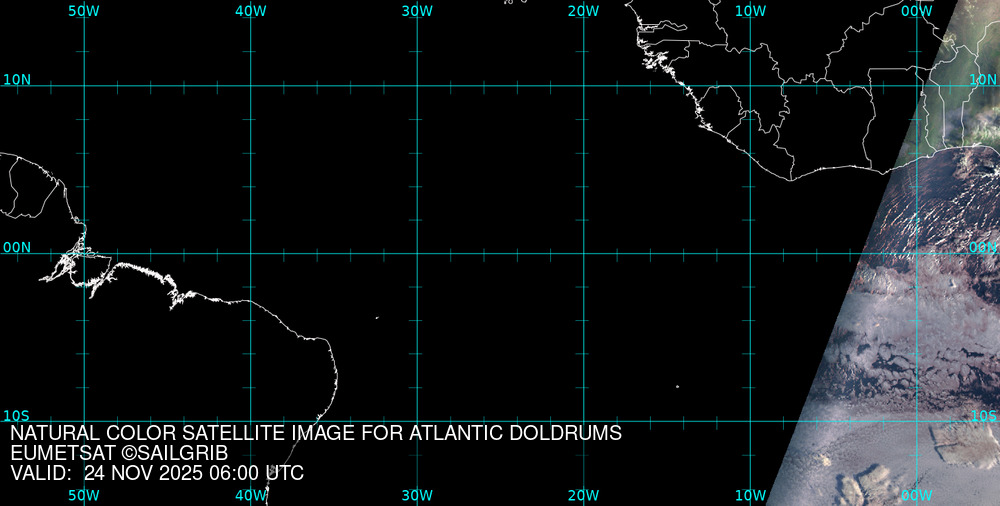The height and width of the screenshot is (506, 1000).
Task: Click the 30W longitude label at bottom
Action: (417, 495)
